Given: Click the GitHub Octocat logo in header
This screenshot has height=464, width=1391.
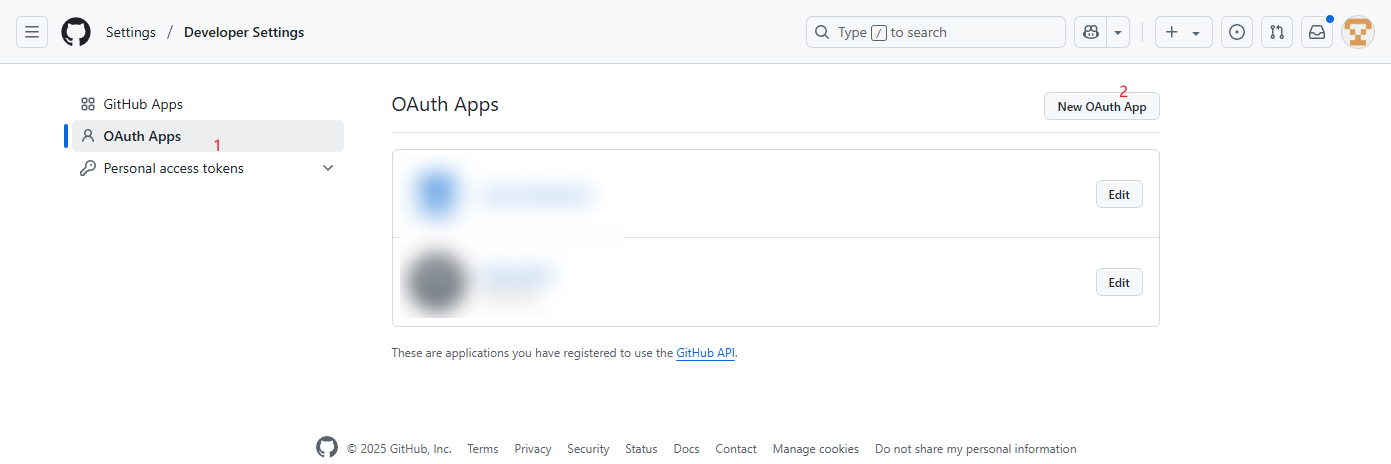Looking at the screenshot, I should pyautogui.click(x=76, y=32).
